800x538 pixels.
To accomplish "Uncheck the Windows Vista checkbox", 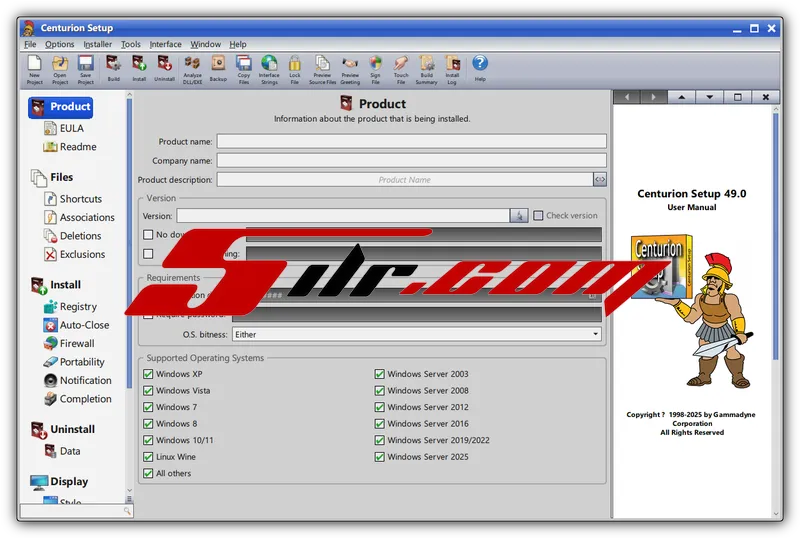I will (148, 390).
